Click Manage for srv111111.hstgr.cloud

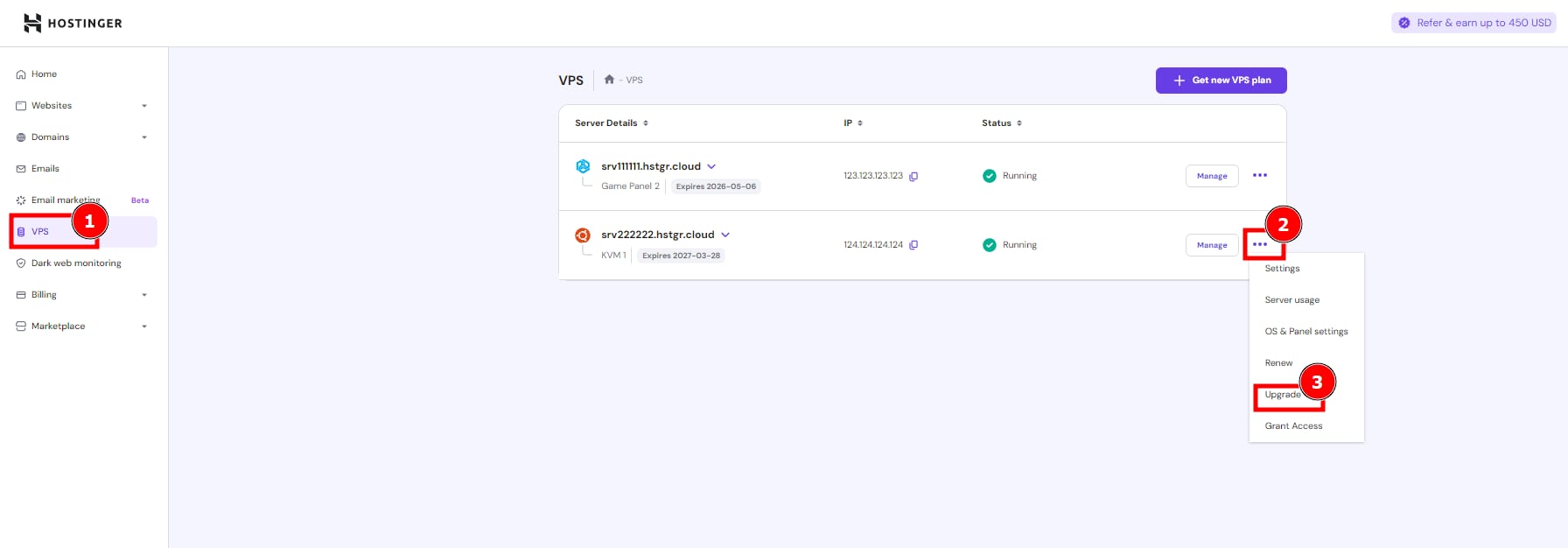(1211, 176)
